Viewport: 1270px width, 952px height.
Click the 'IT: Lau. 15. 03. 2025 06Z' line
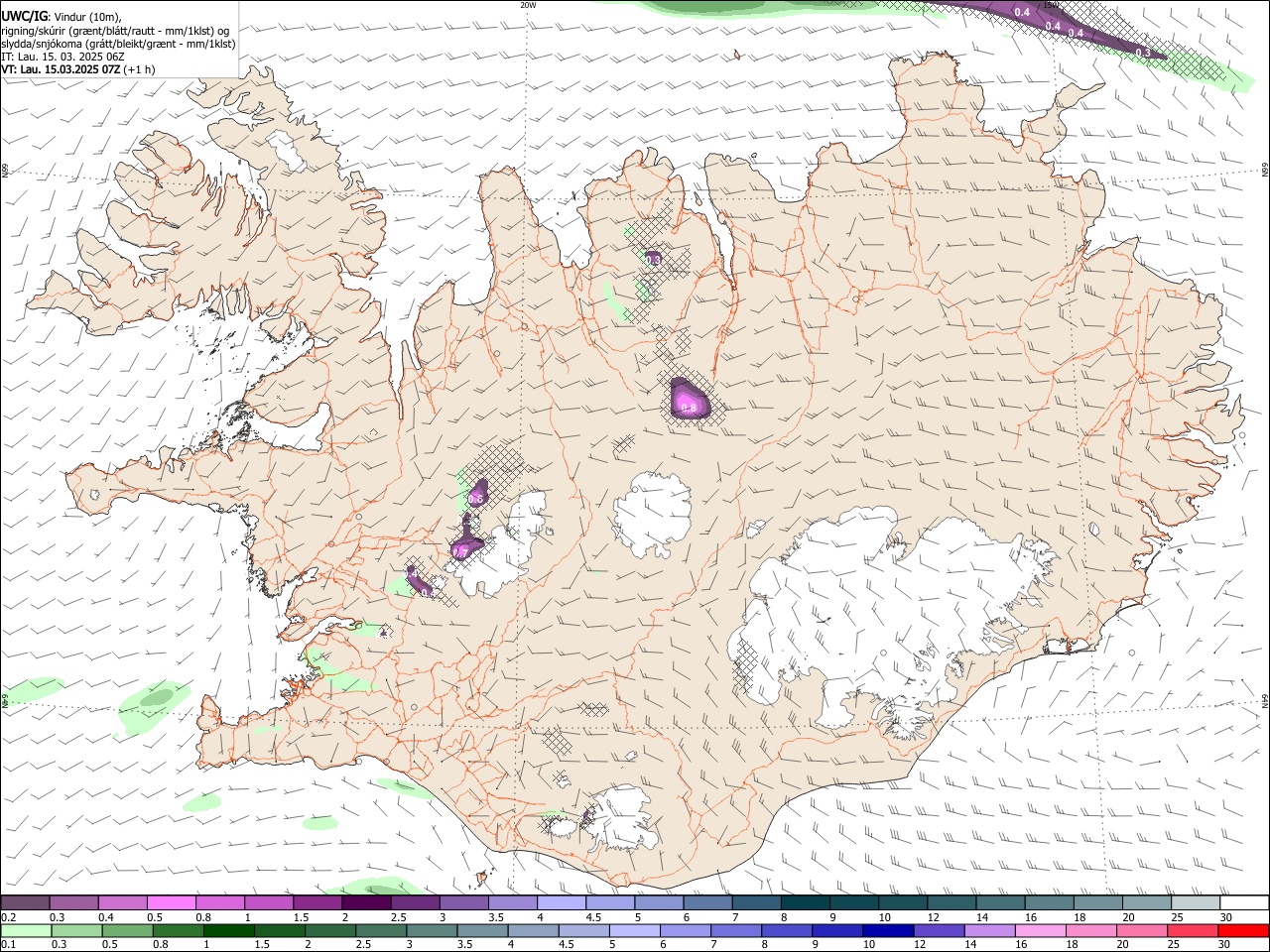(63, 57)
